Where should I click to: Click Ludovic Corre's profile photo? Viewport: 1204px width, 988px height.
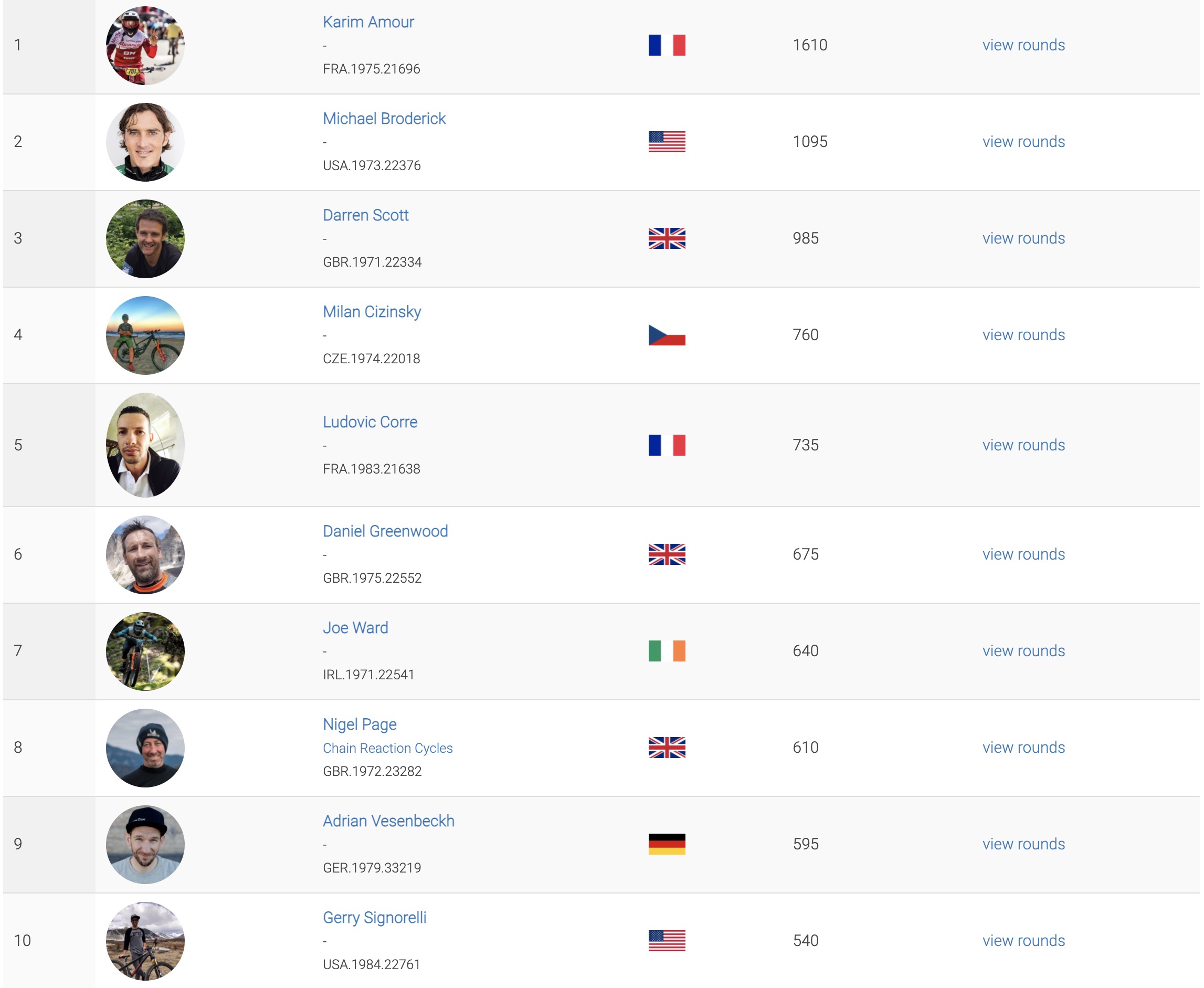pyautogui.click(x=145, y=445)
